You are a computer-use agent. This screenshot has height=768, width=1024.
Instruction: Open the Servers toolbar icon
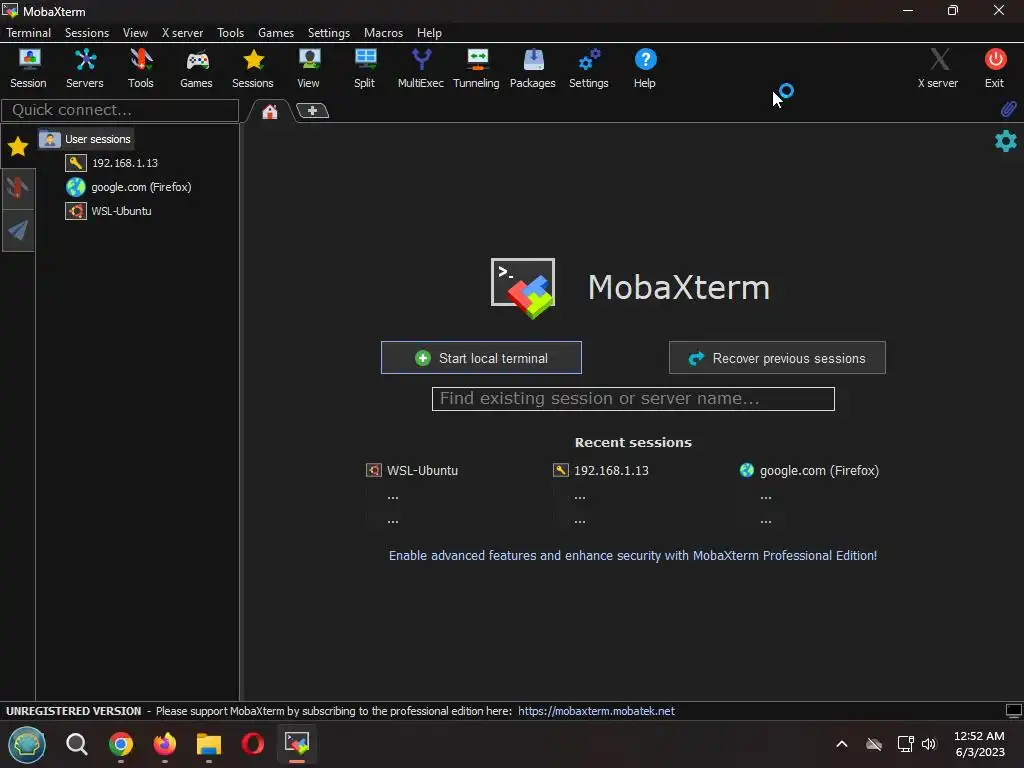85,69
